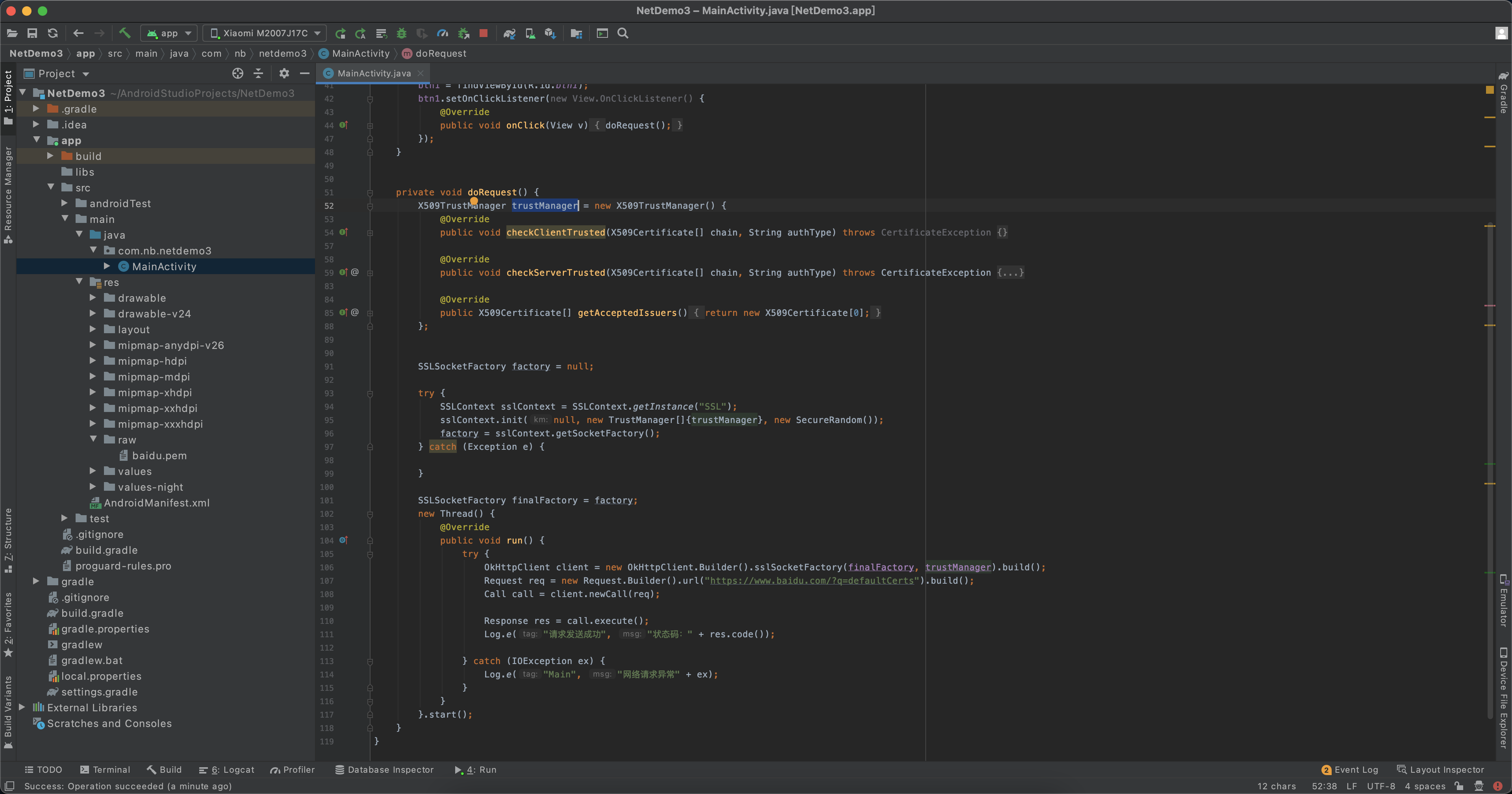Viewport: 1512px width, 794px height.
Task: Click the inspector hat icon in status bar
Action: coord(1479,786)
